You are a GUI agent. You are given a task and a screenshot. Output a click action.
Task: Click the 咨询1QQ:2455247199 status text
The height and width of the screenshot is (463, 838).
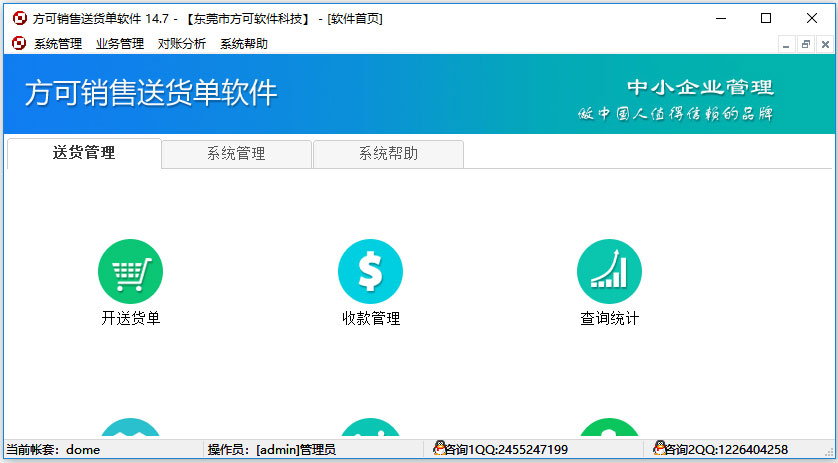507,450
